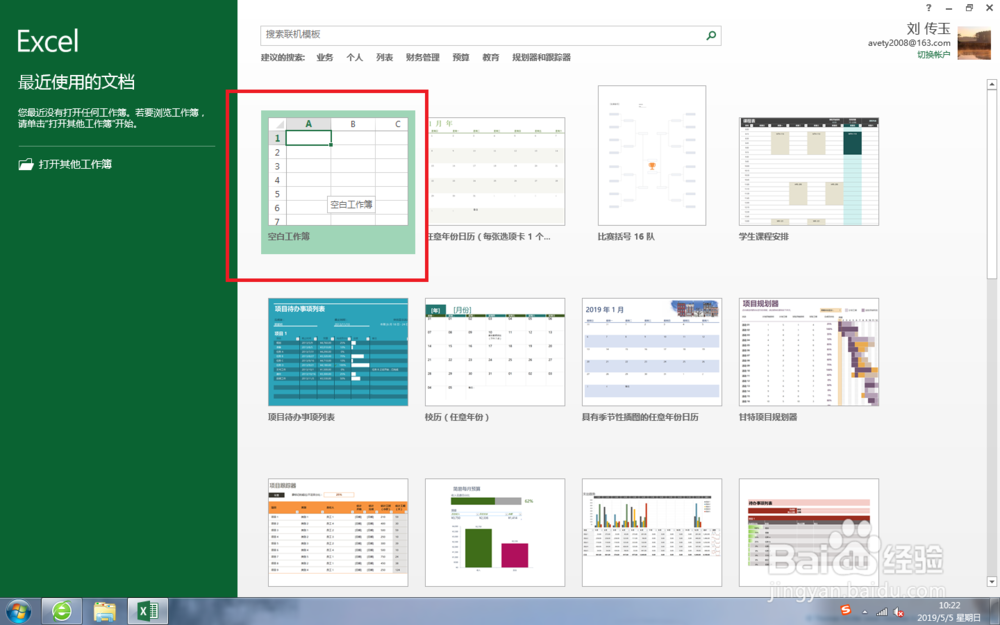
Task: Click the scrollbar up arrow
Action: (992, 84)
